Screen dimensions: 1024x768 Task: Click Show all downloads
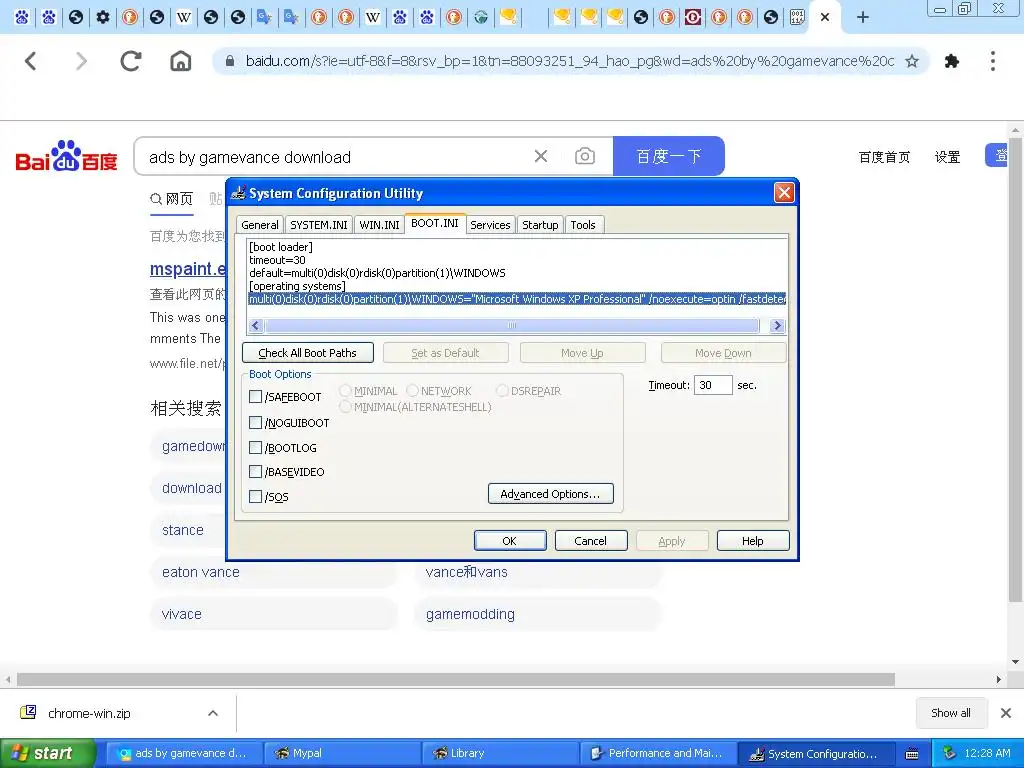tap(950, 713)
